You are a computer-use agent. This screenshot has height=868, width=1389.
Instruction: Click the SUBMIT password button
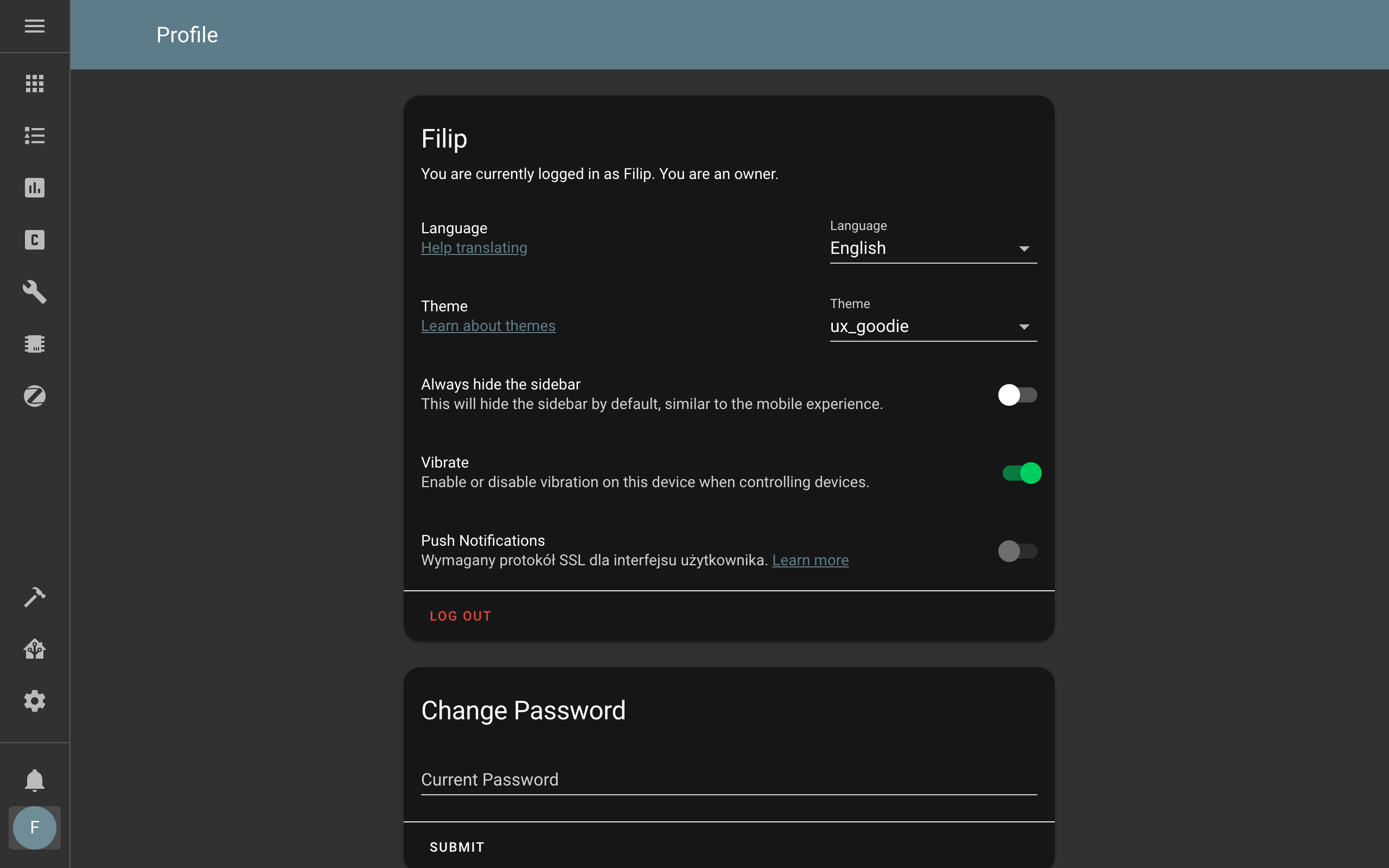[457, 847]
